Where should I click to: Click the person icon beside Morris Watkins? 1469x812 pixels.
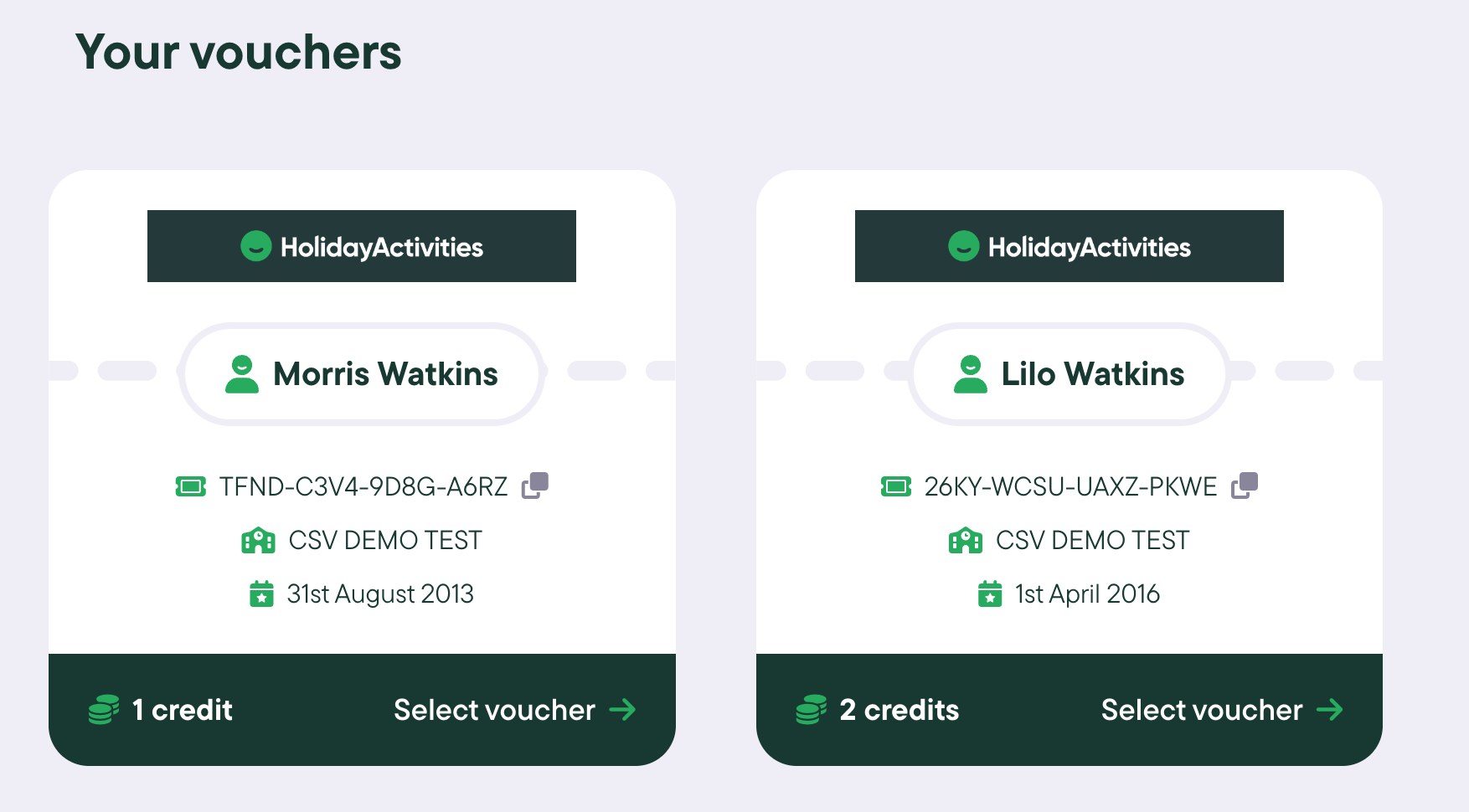pos(242,374)
